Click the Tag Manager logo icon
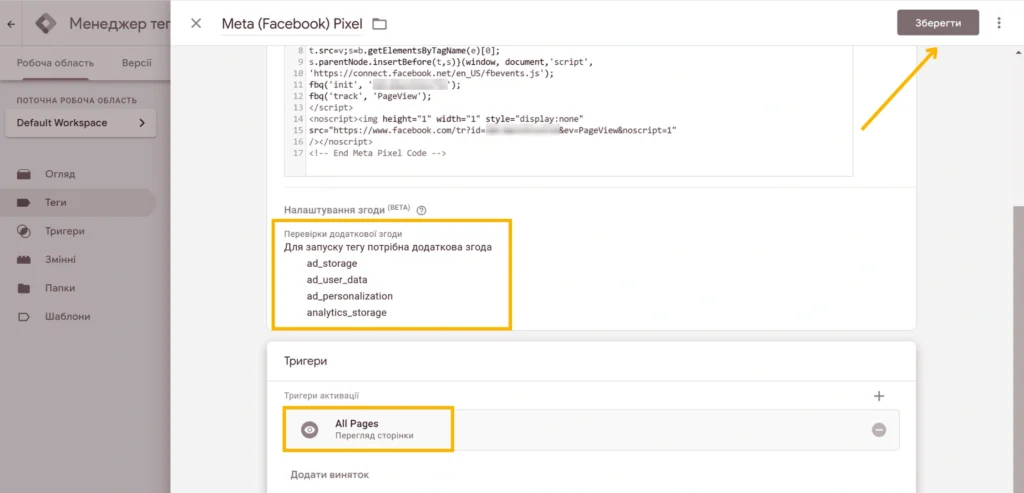The width and height of the screenshot is (1024, 493). (x=46, y=24)
